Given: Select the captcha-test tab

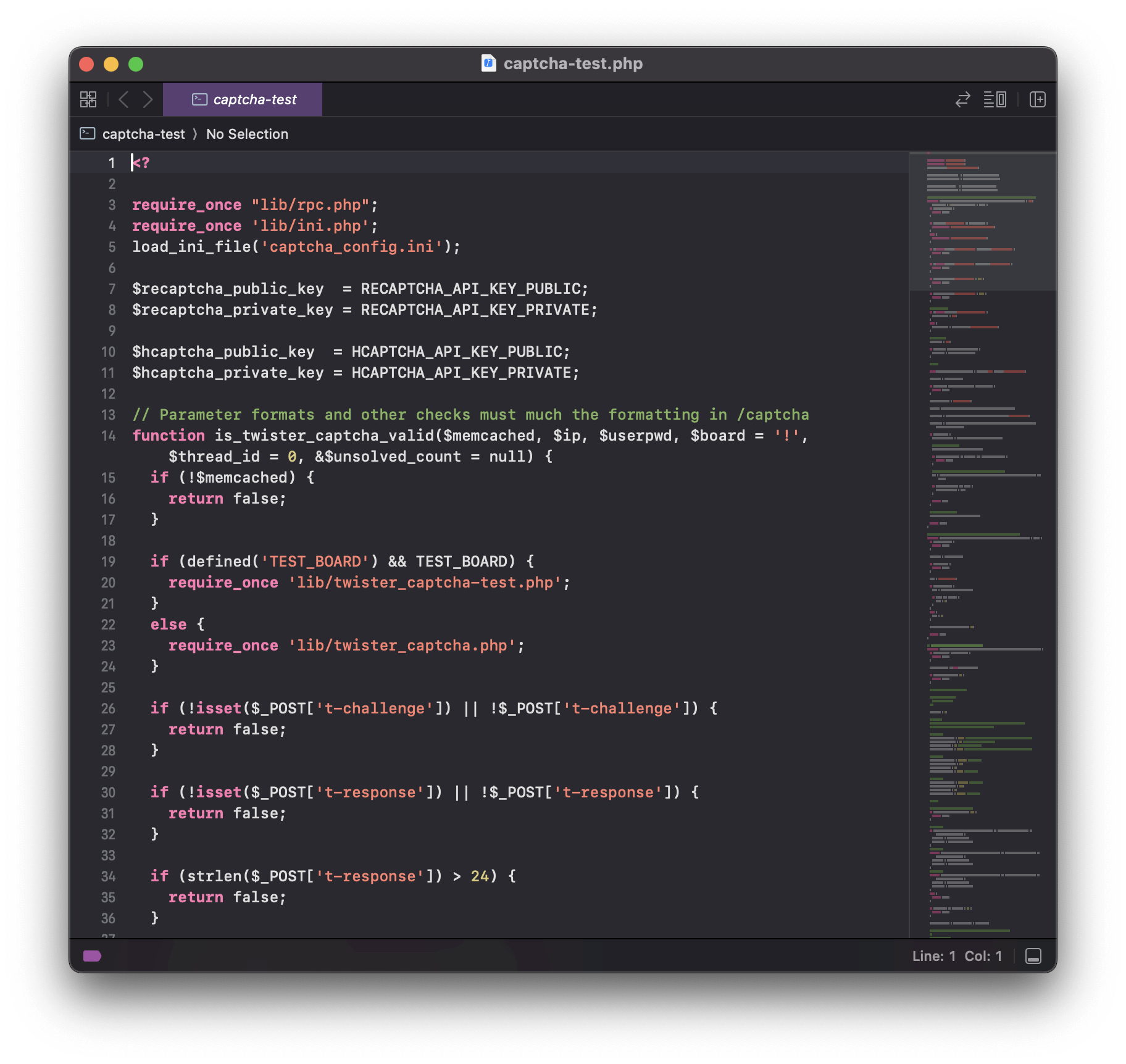Looking at the screenshot, I should click(243, 99).
